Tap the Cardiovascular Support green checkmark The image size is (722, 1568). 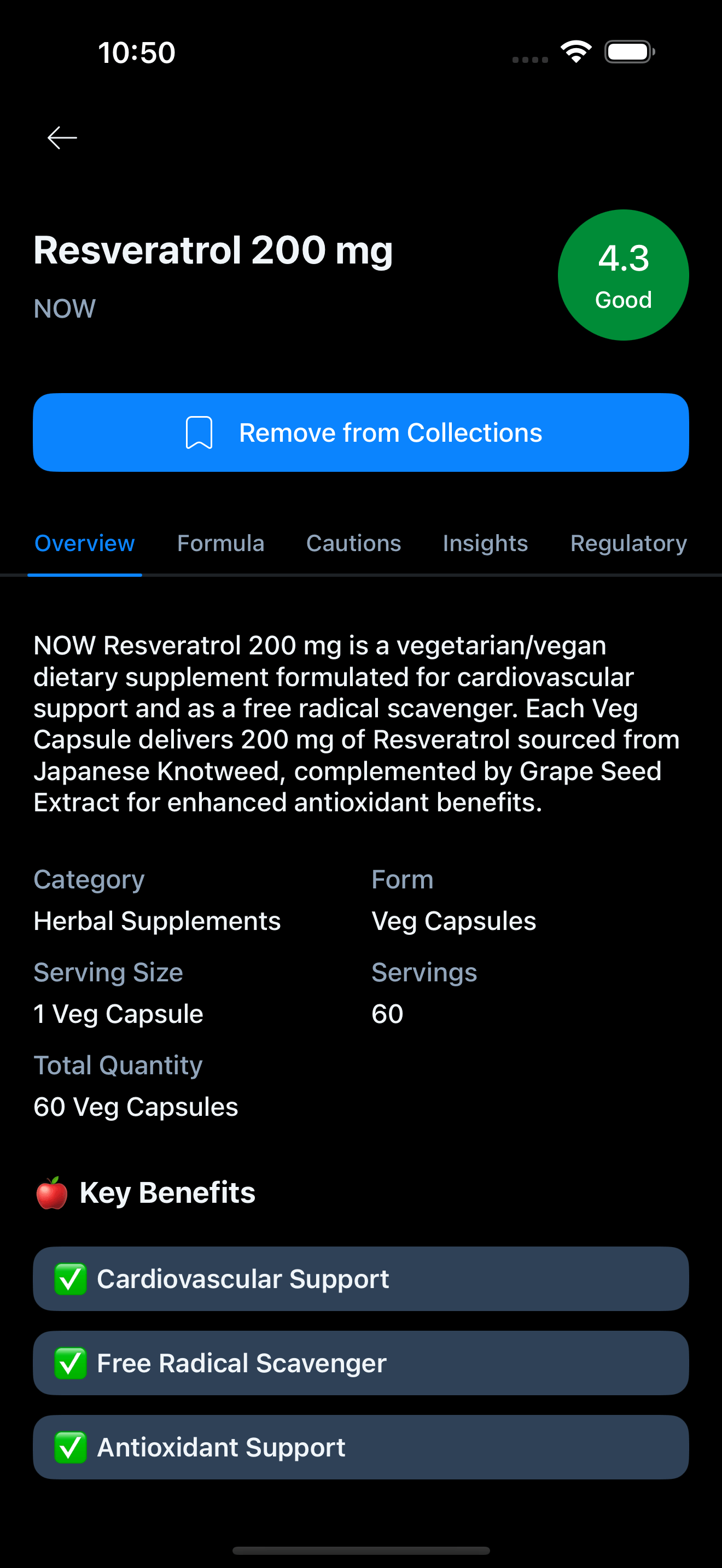pos(71,1279)
